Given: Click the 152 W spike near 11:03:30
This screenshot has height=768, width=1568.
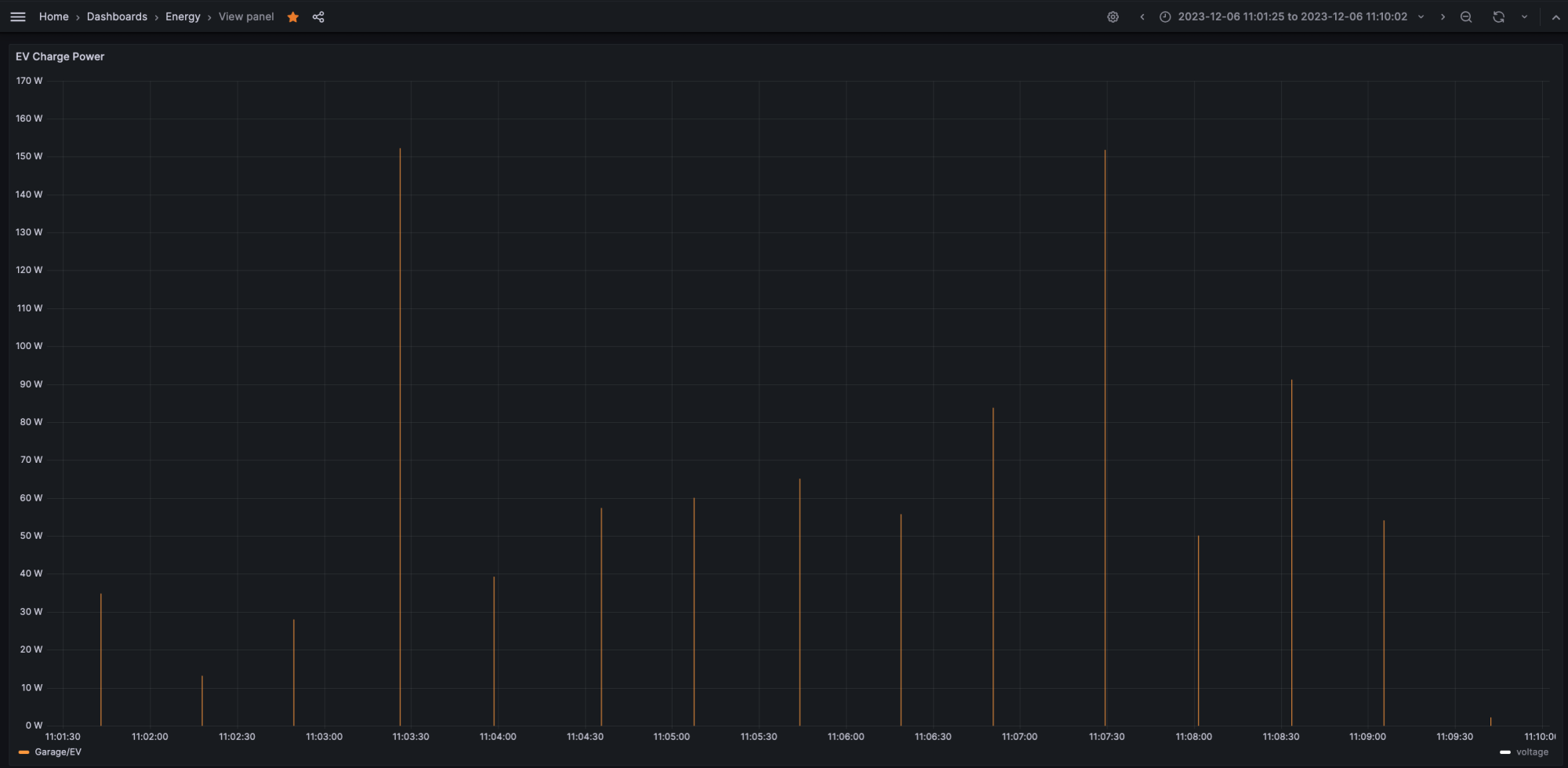Looking at the screenshot, I should 400,436.
